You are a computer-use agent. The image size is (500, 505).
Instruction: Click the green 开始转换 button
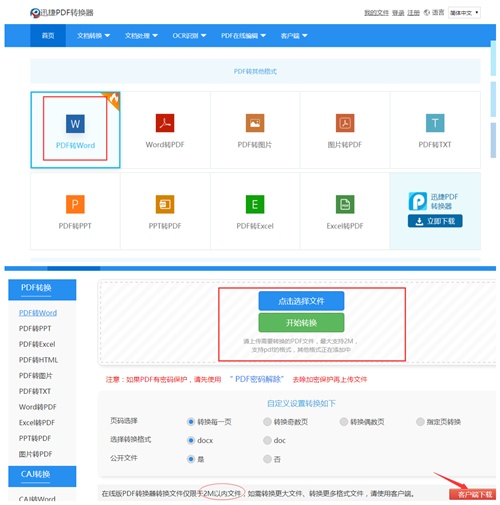coord(301,322)
